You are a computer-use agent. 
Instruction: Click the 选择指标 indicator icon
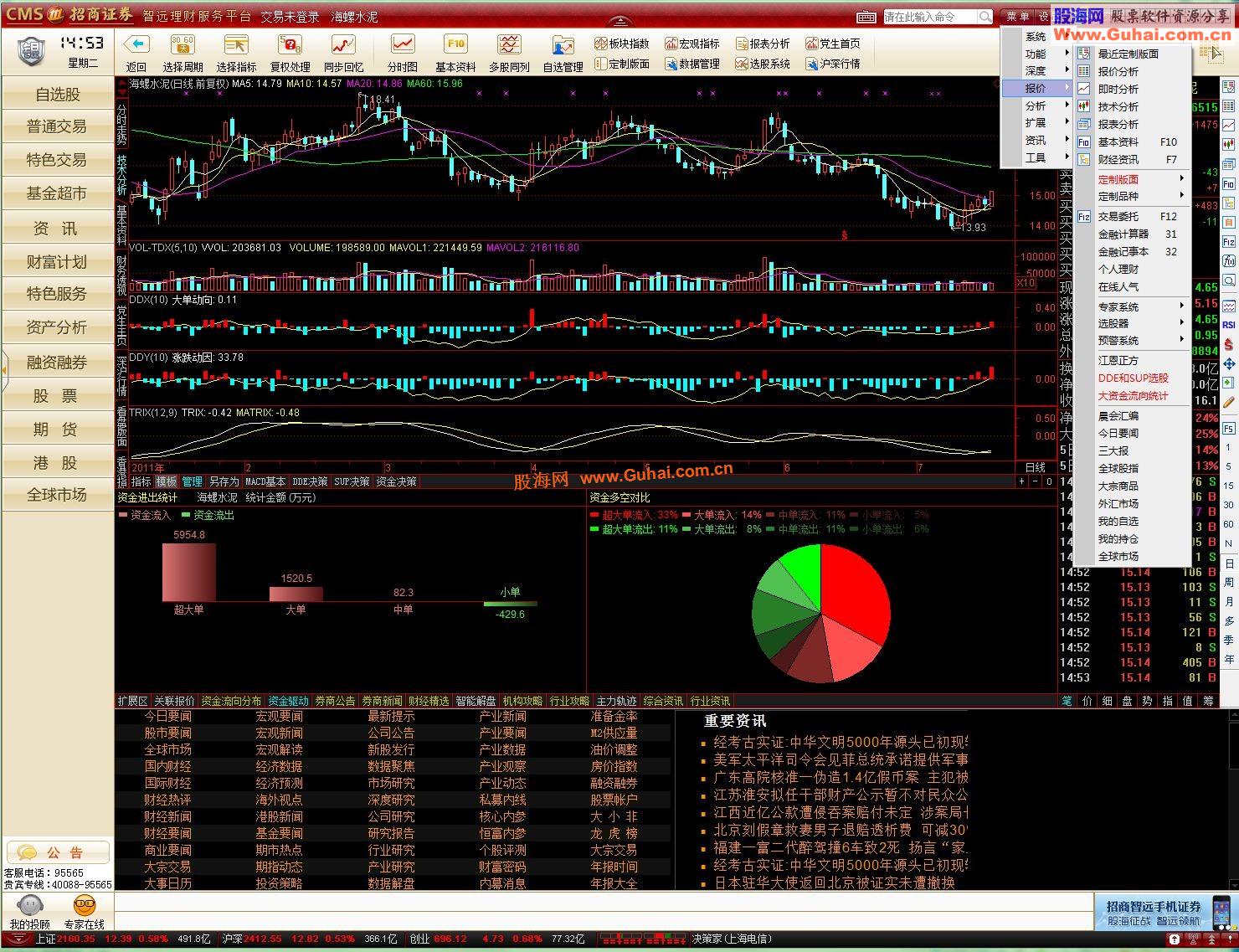[x=237, y=45]
